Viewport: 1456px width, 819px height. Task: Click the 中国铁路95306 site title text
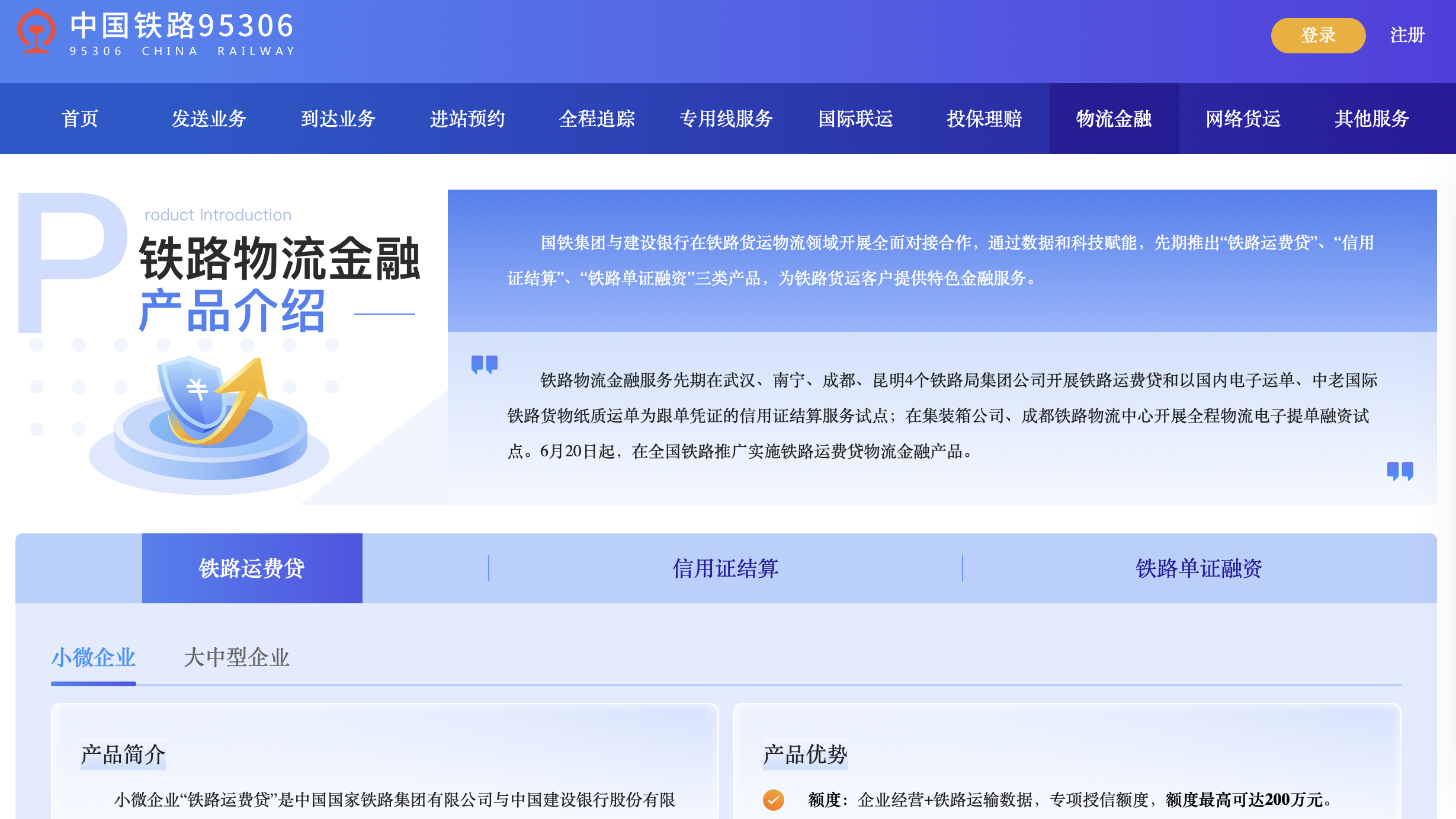[x=182, y=26]
